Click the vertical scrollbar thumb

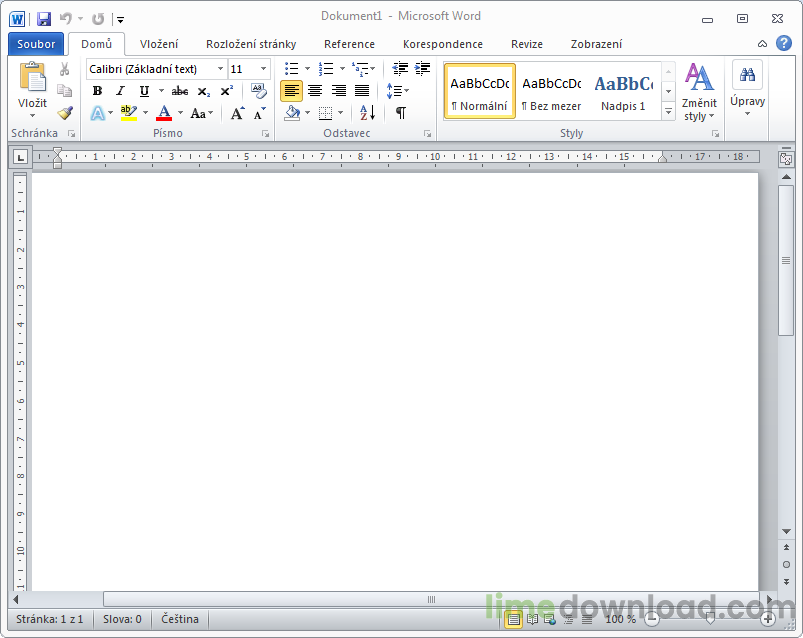coord(786,261)
